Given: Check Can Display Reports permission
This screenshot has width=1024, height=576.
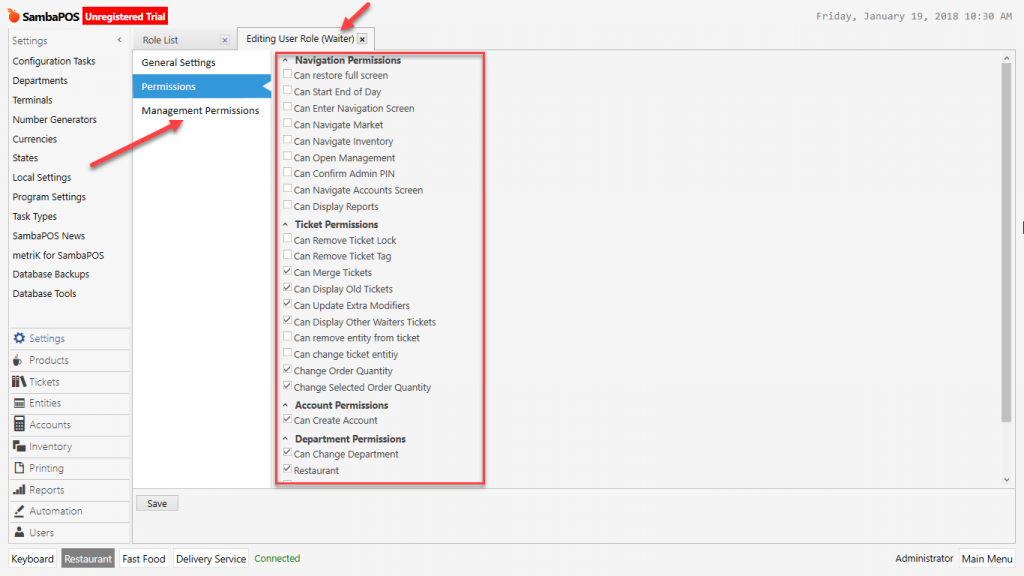Looking at the screenshot, I should [287, 205].
